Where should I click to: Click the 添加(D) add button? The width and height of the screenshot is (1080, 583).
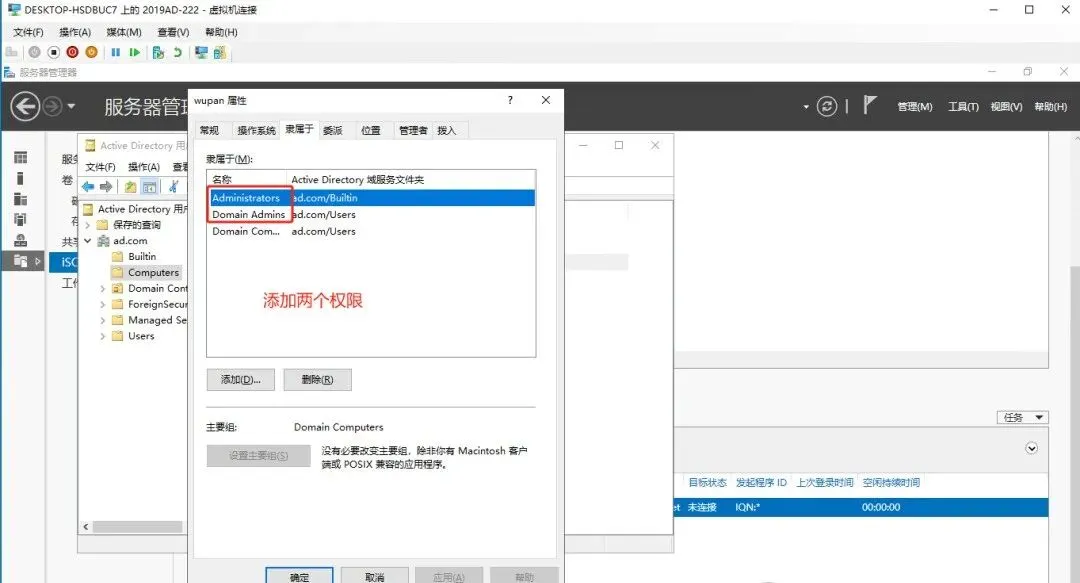click(240, 379)
